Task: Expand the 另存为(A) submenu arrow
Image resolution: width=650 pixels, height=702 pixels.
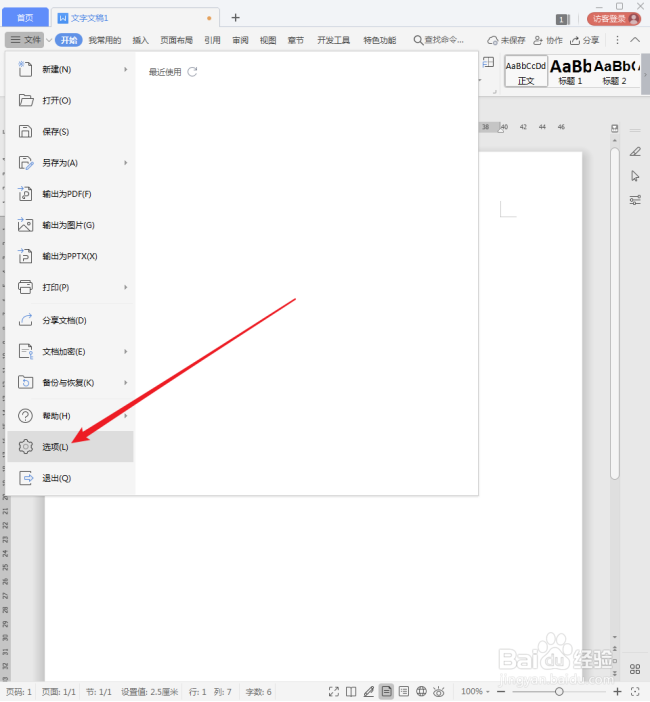Action: (126, 163)
